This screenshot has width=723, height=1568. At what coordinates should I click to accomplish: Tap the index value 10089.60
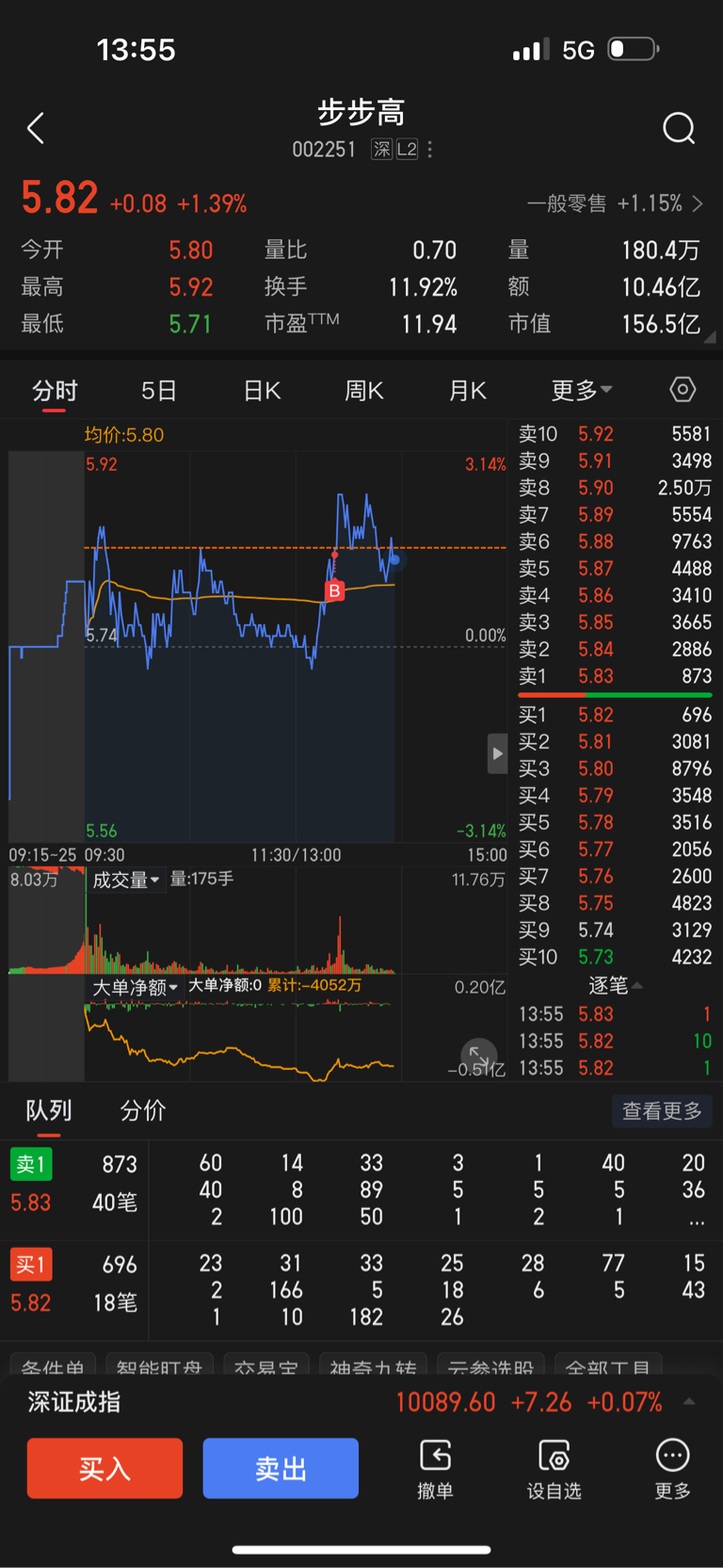[x=445, y=1402]
